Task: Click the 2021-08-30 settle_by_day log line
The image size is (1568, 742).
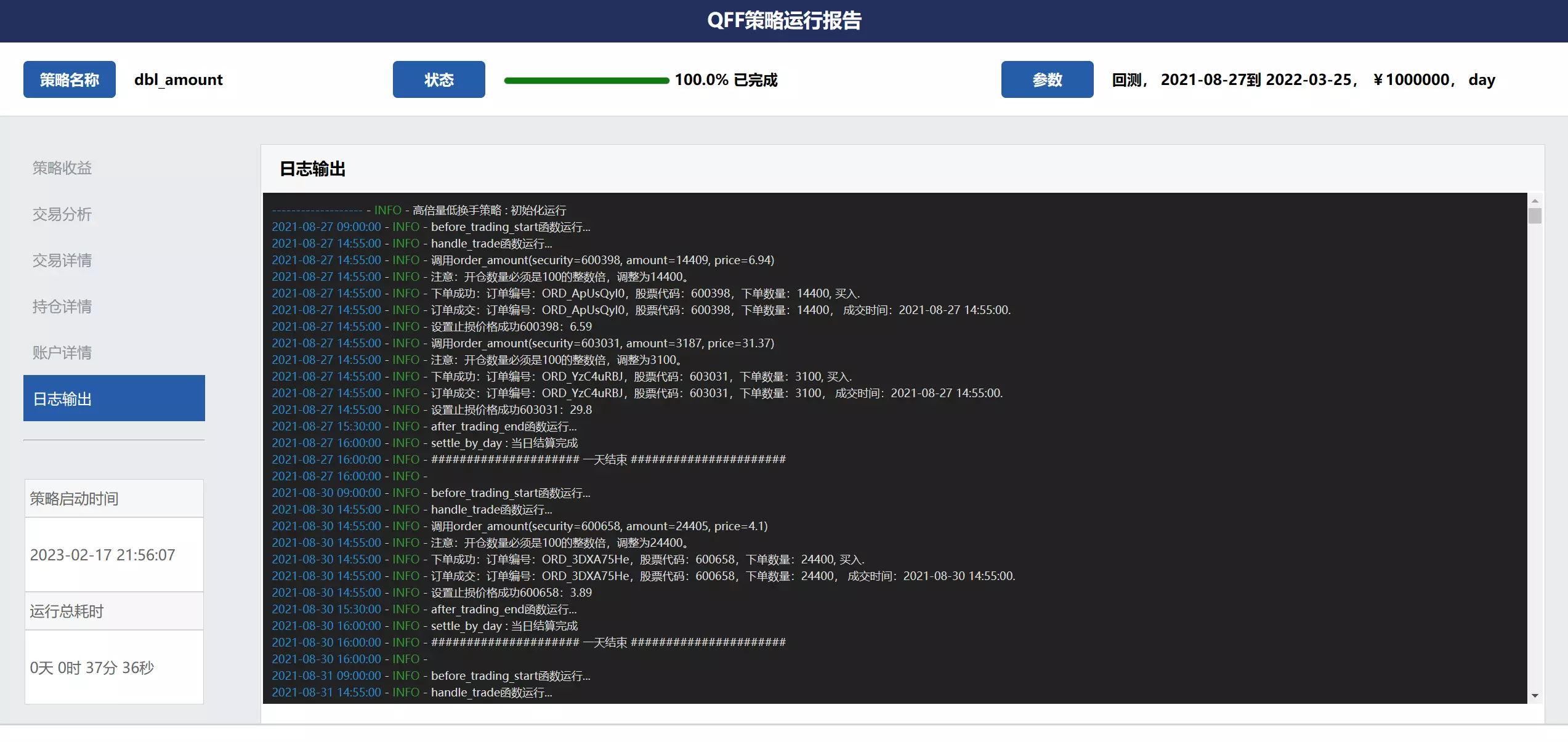Action: coord(425,626)
